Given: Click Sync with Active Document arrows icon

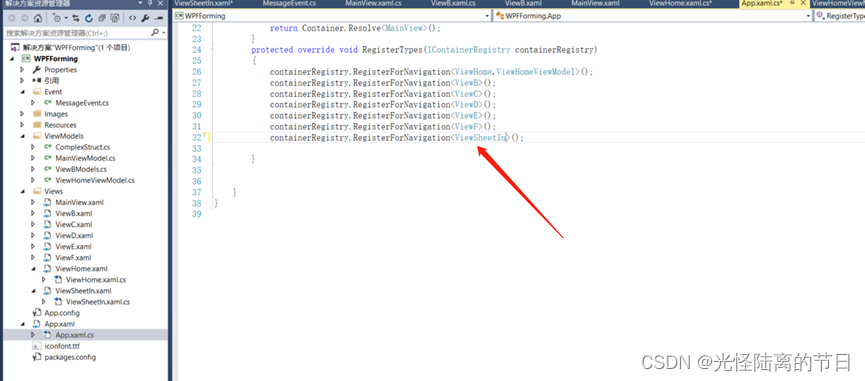Looking at the screenshot, I should (76, 18).
